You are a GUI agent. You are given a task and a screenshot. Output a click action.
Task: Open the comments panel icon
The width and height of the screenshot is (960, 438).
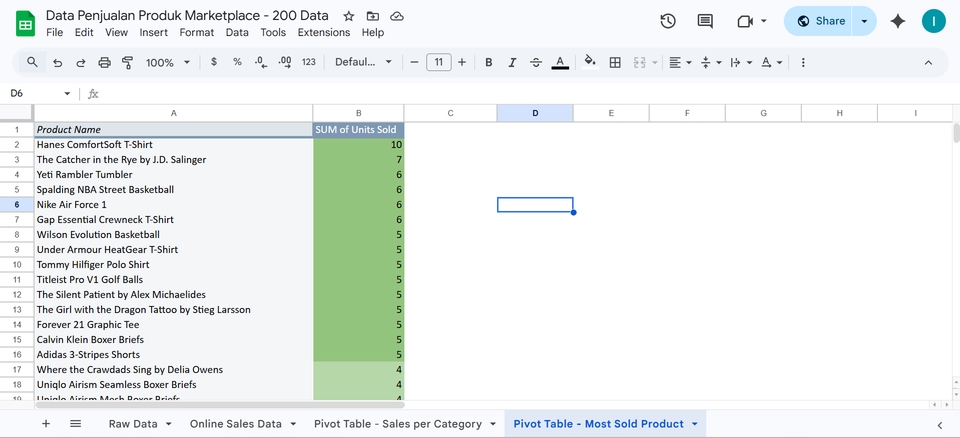point(705,21)
